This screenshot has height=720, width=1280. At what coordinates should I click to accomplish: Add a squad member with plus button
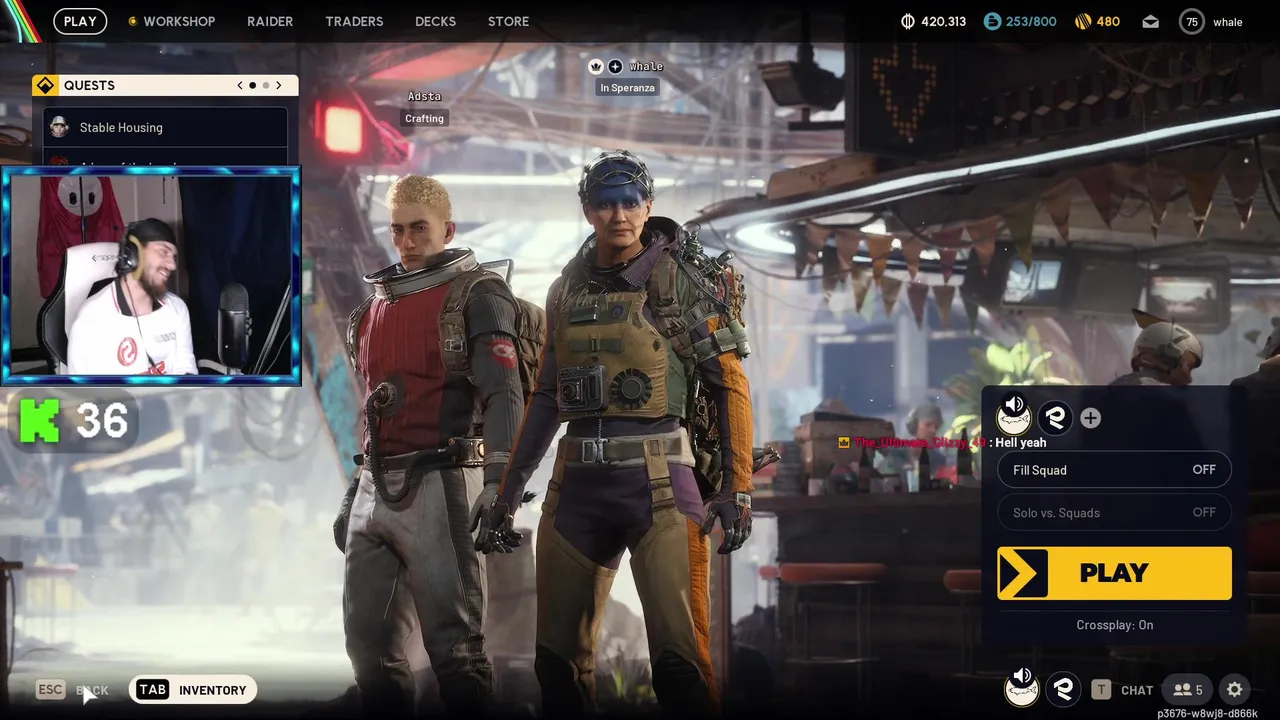[1090, 418]
